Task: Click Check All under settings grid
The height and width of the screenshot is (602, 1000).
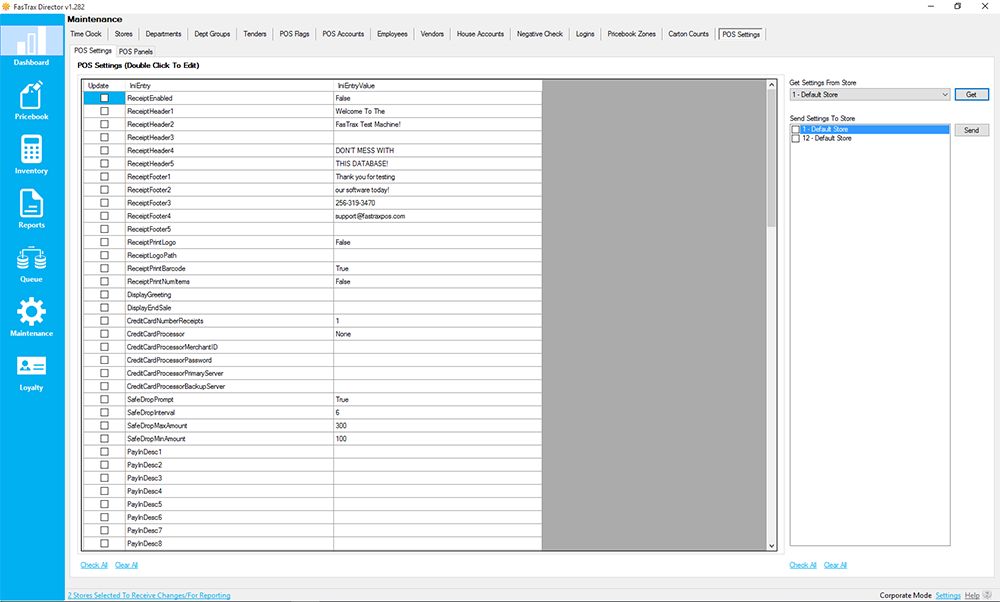Action: 94,565
